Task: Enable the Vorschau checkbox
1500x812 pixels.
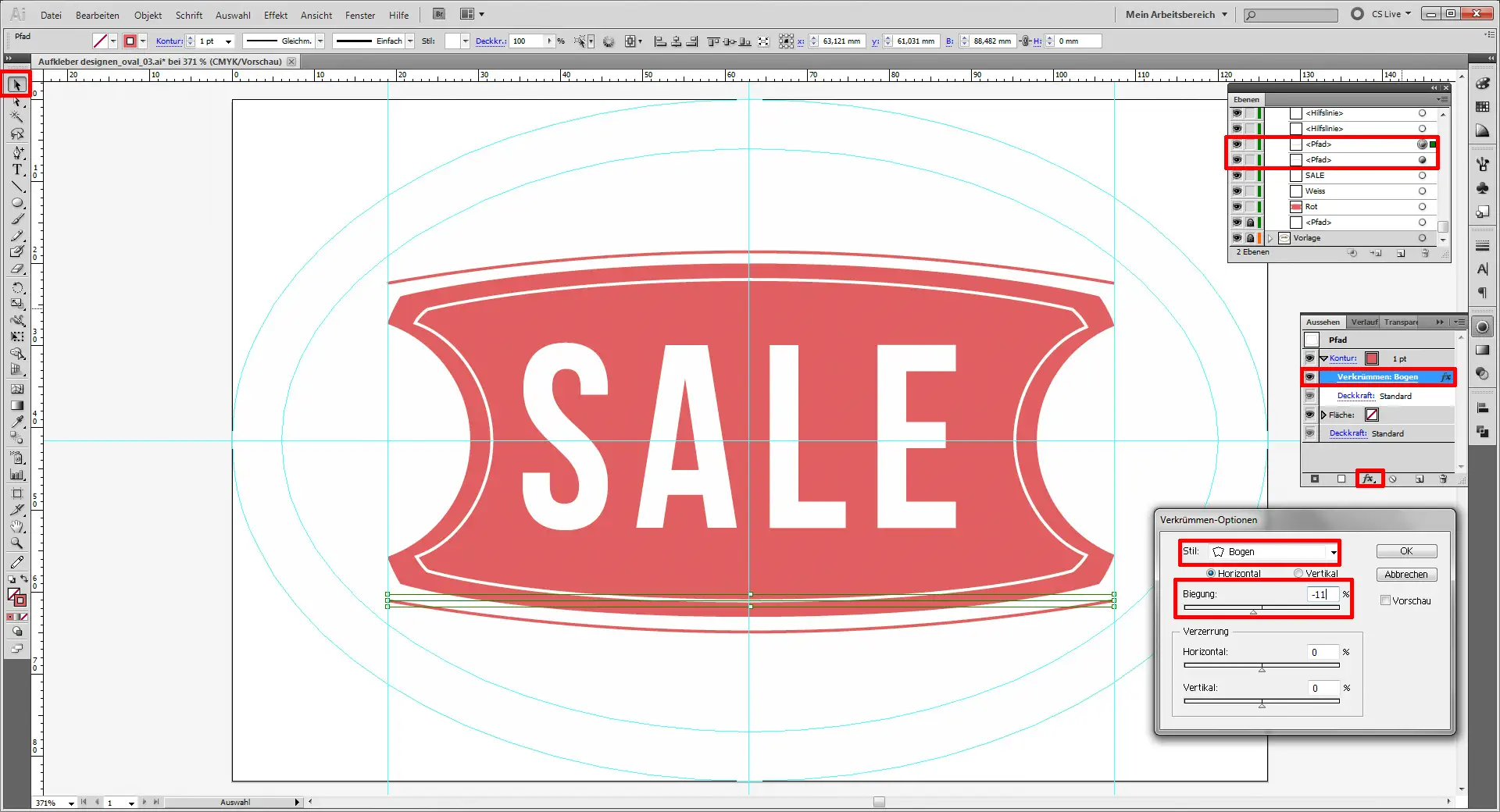Action: (1385, 600)
